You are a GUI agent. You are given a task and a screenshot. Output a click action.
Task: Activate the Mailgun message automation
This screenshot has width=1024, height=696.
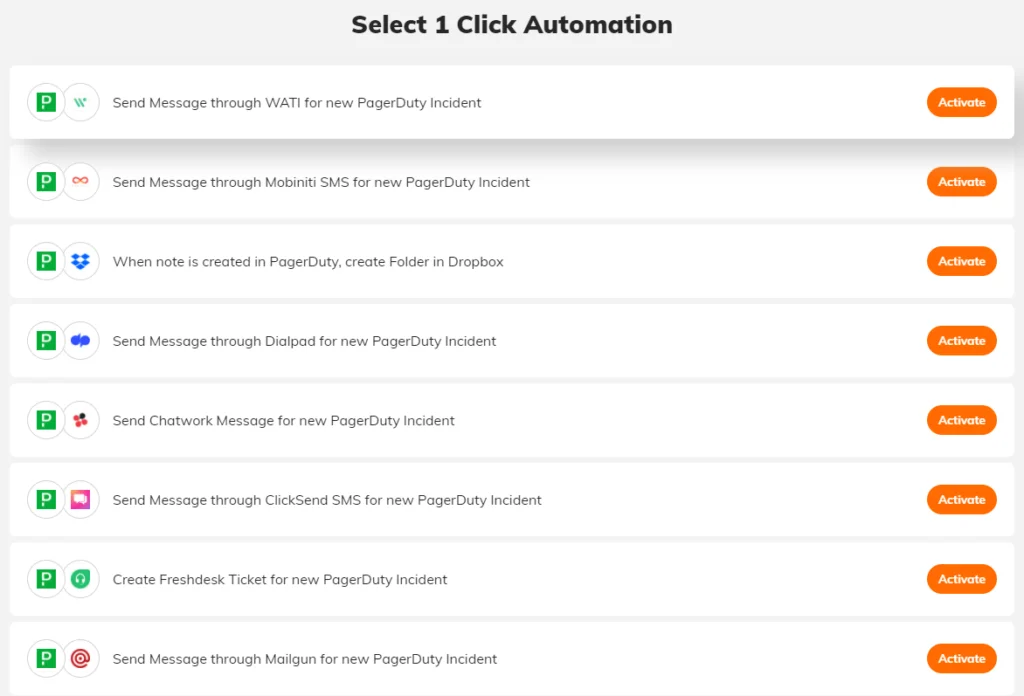point(961,658)
